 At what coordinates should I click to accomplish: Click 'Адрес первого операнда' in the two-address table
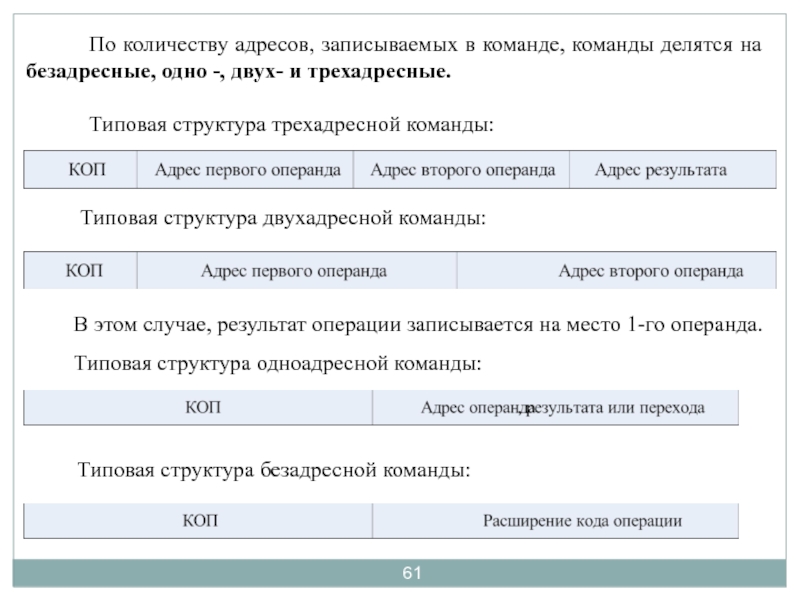point(294,271)
